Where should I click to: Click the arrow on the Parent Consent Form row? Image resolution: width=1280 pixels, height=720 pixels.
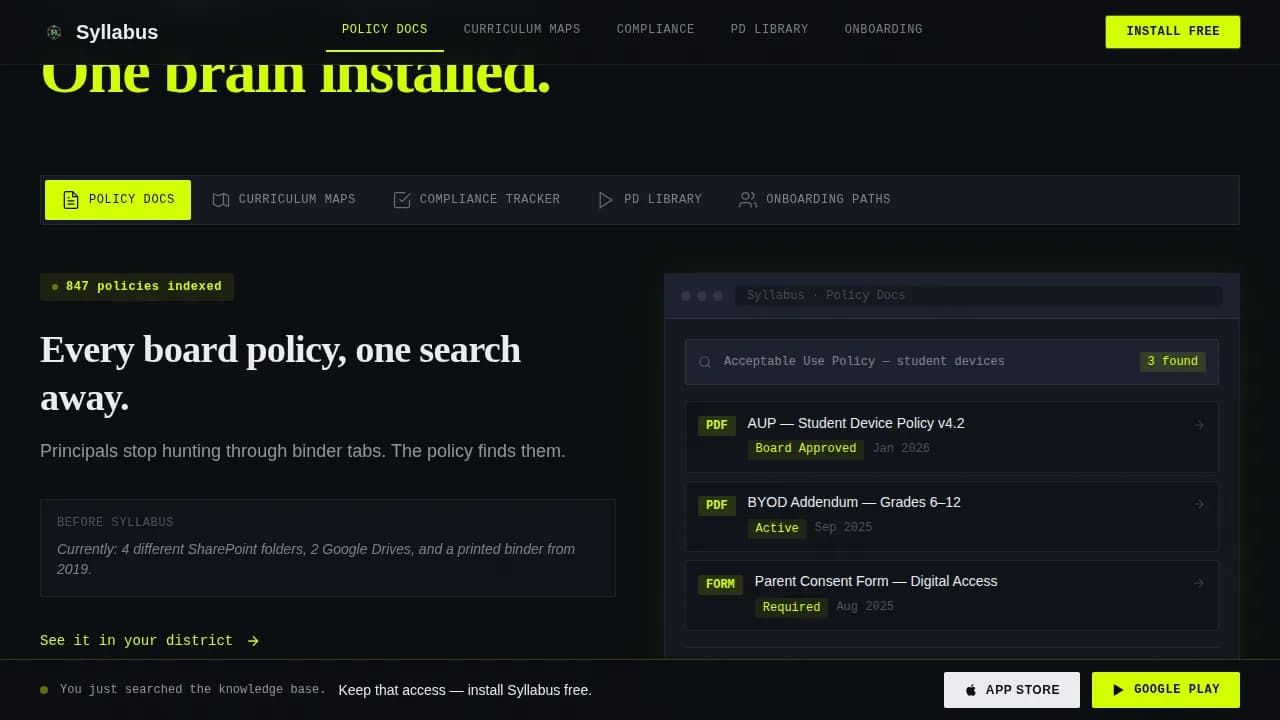point(1200,583)
